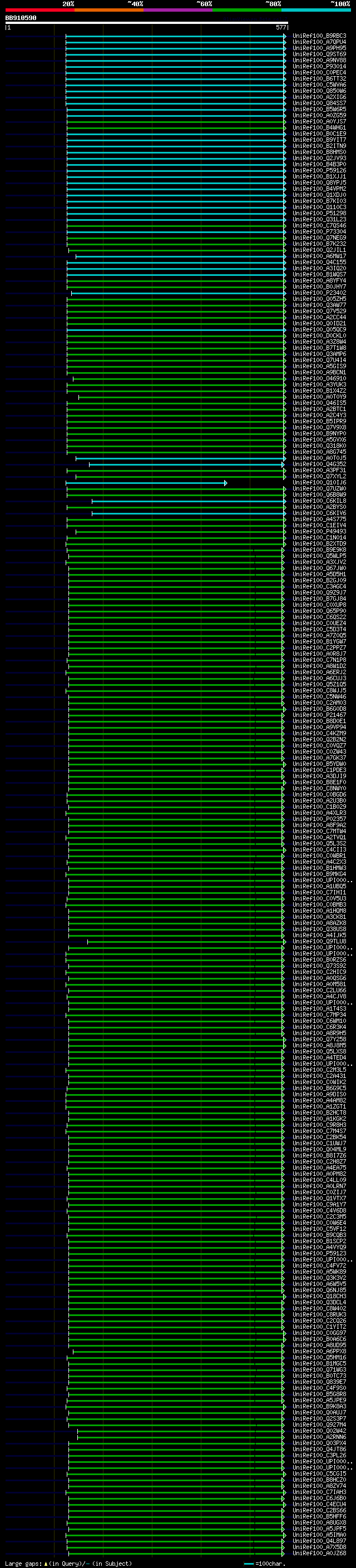Select label UniRef100_B0C1E9
356x1568 pixels.
[319, 134]
